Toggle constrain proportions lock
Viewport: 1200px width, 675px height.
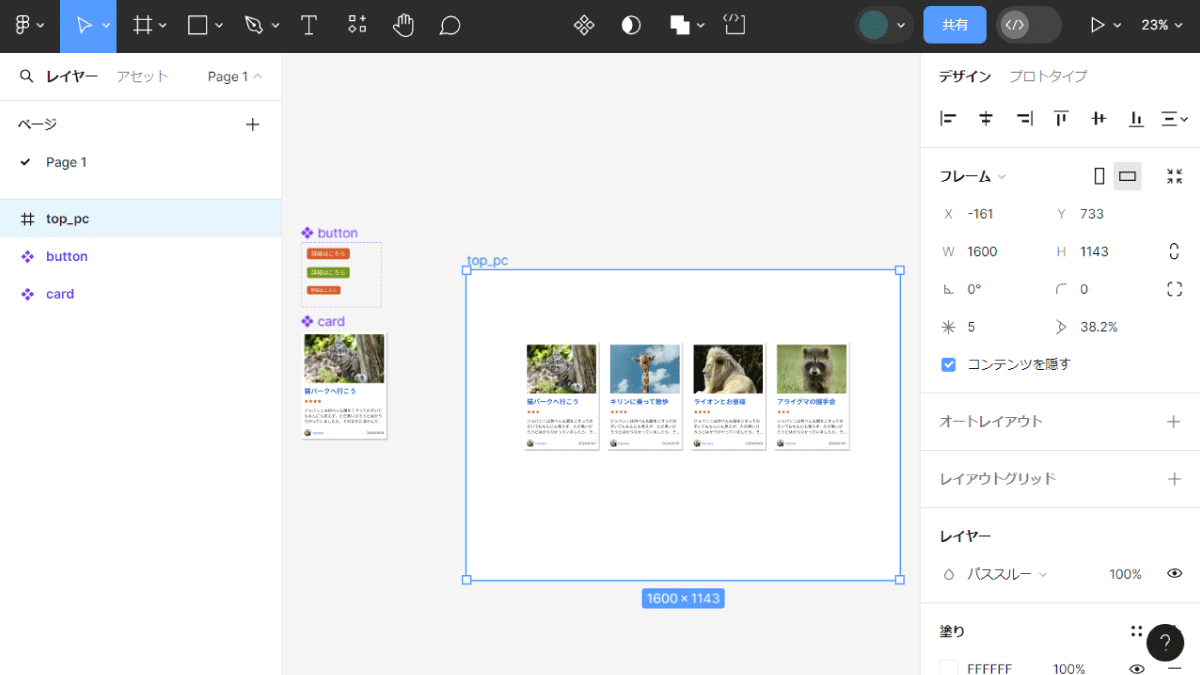point(1175,251)
